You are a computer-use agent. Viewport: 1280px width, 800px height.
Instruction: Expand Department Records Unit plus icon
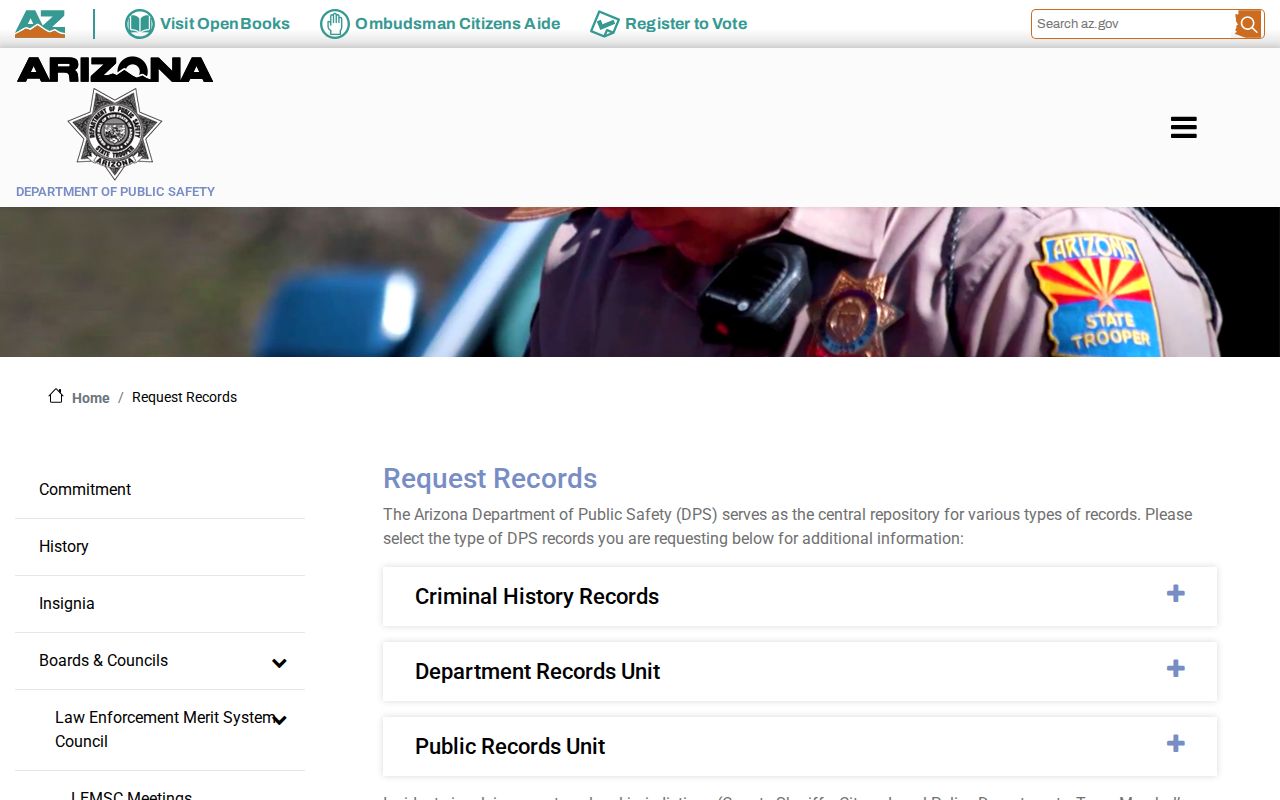coord(1176,668)
